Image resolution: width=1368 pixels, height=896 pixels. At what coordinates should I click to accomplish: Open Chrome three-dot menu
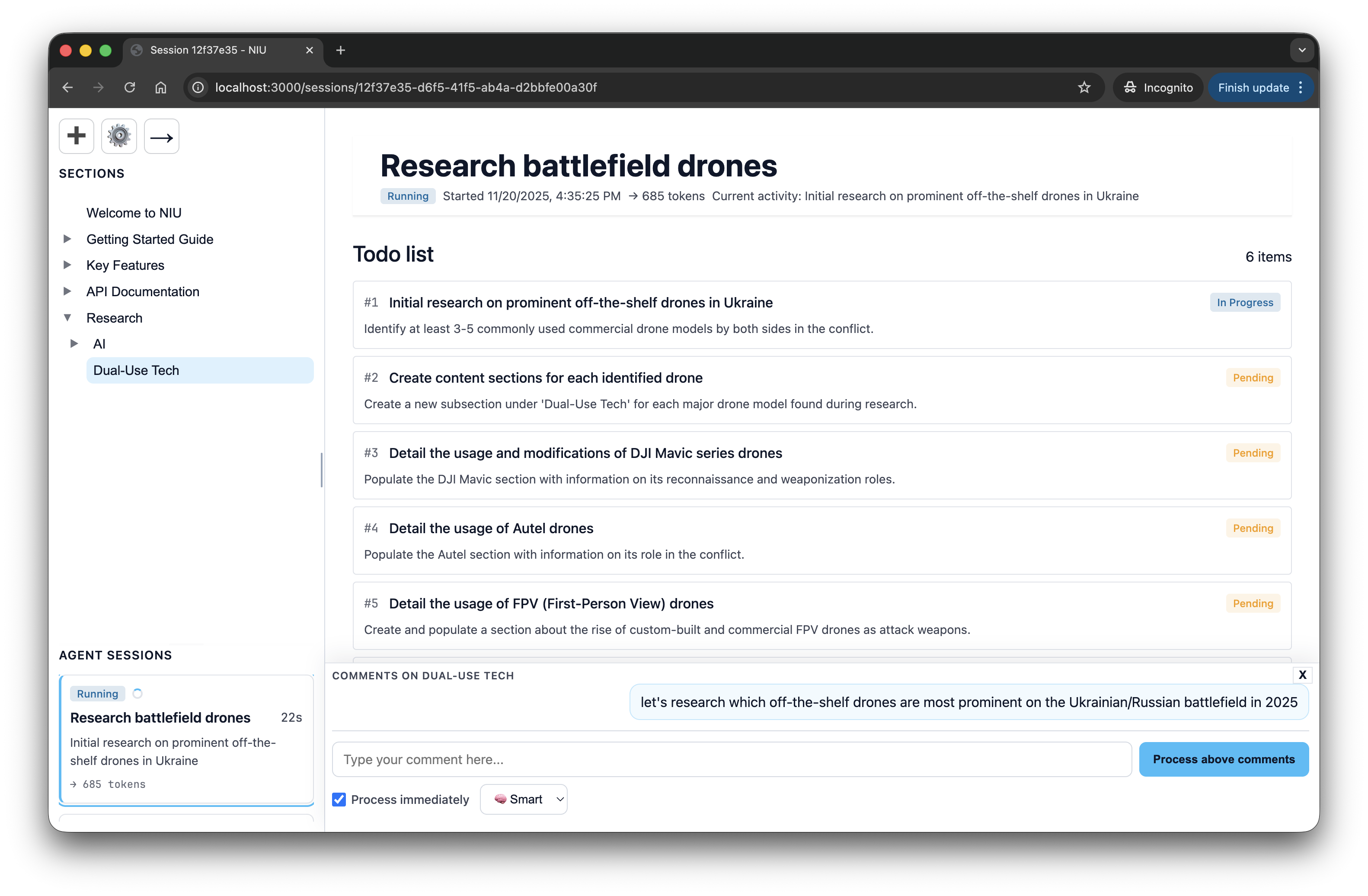(x=1301, y=87)
